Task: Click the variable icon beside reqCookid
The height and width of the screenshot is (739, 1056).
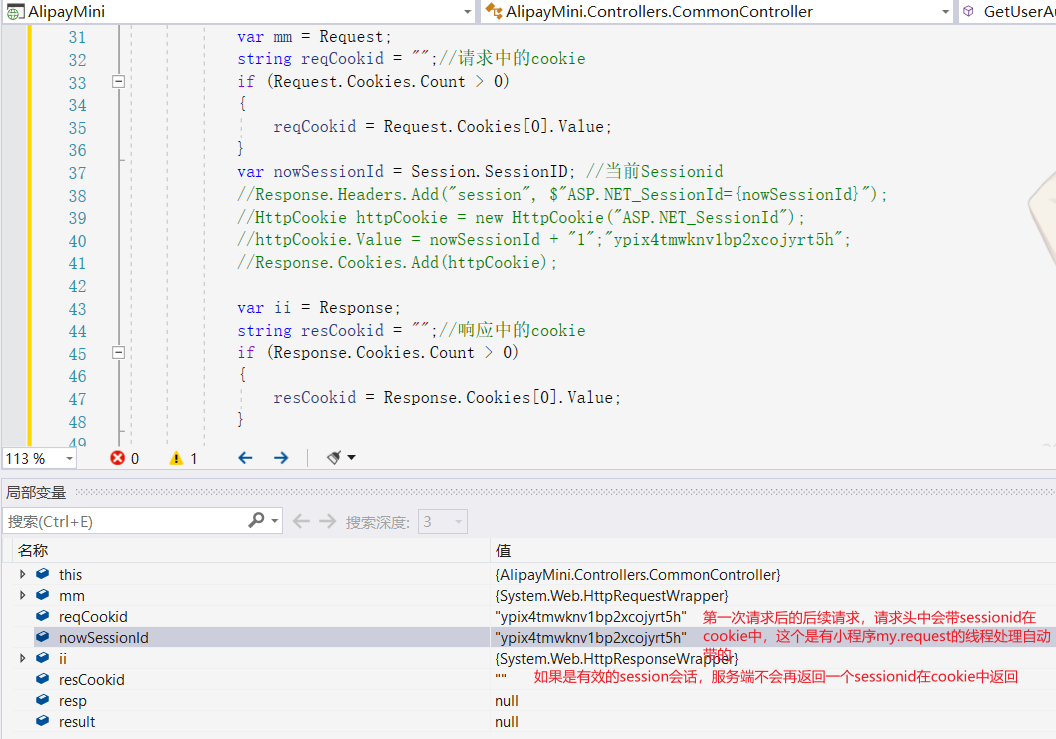Action: click(42, 616)
